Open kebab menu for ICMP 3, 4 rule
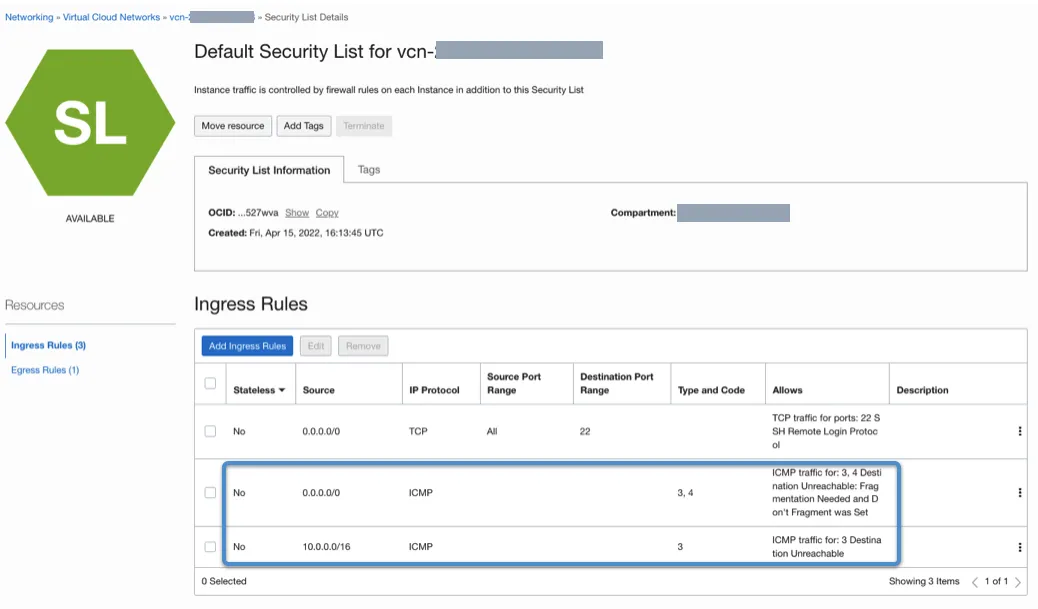The height and width of the screenshot is (609, 1038). (1019, 492)
